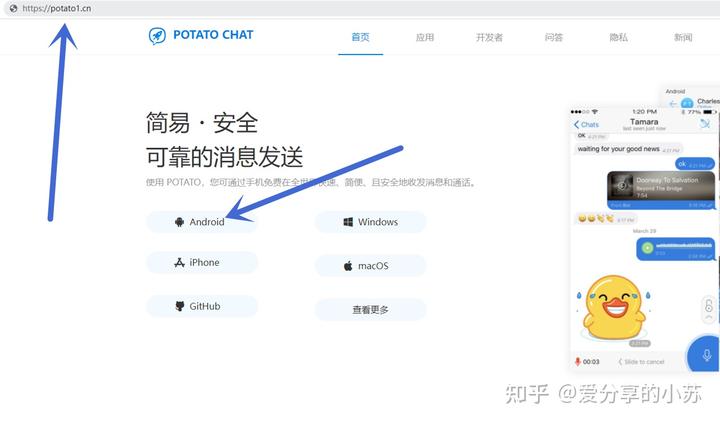Image resolution: width=720 pixels, height=422 pixels.
Task: Click the GitHub octocat icon
Action: [x=180, y=306]
